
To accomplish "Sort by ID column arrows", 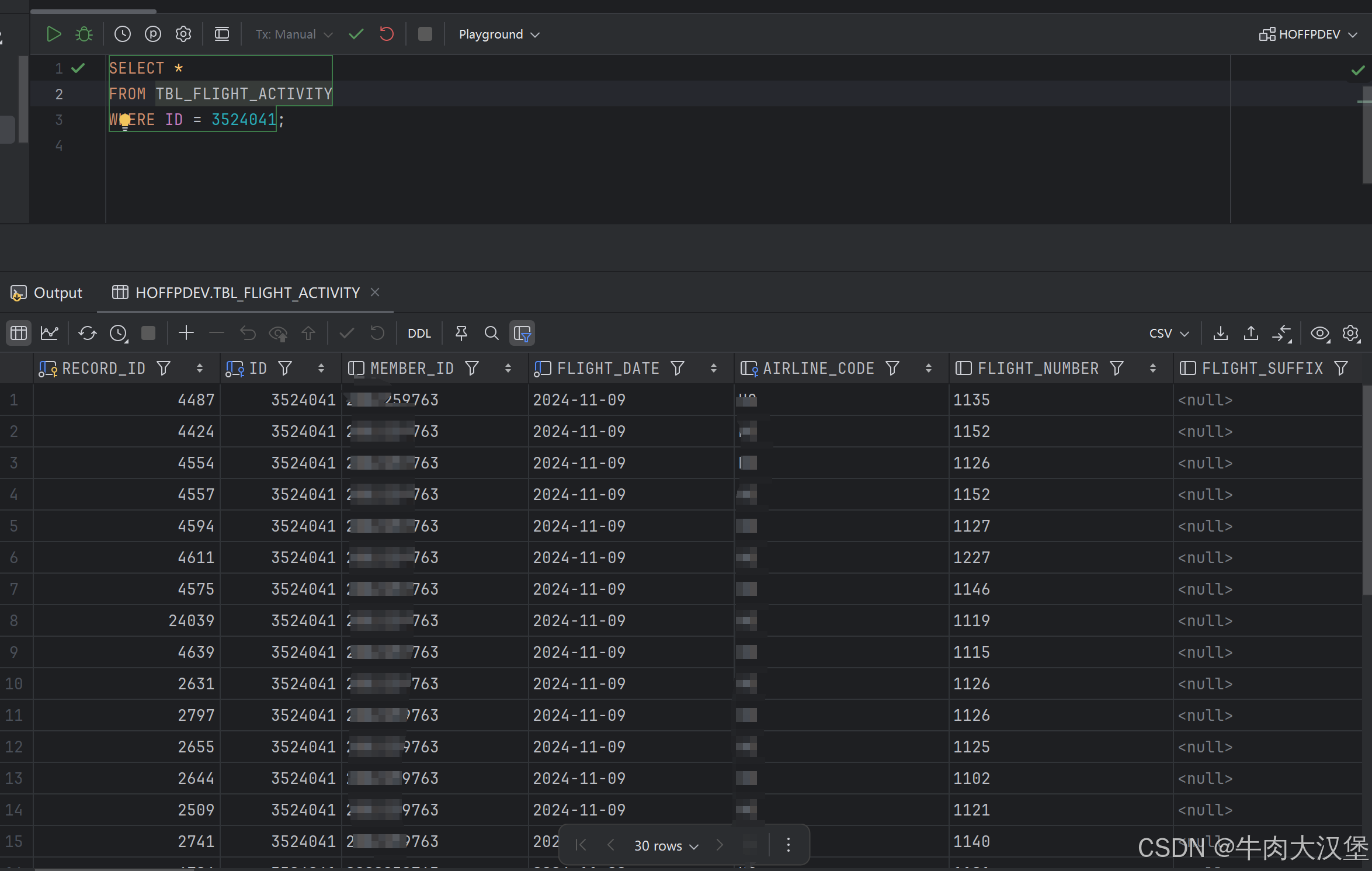I will click(321, 368).
